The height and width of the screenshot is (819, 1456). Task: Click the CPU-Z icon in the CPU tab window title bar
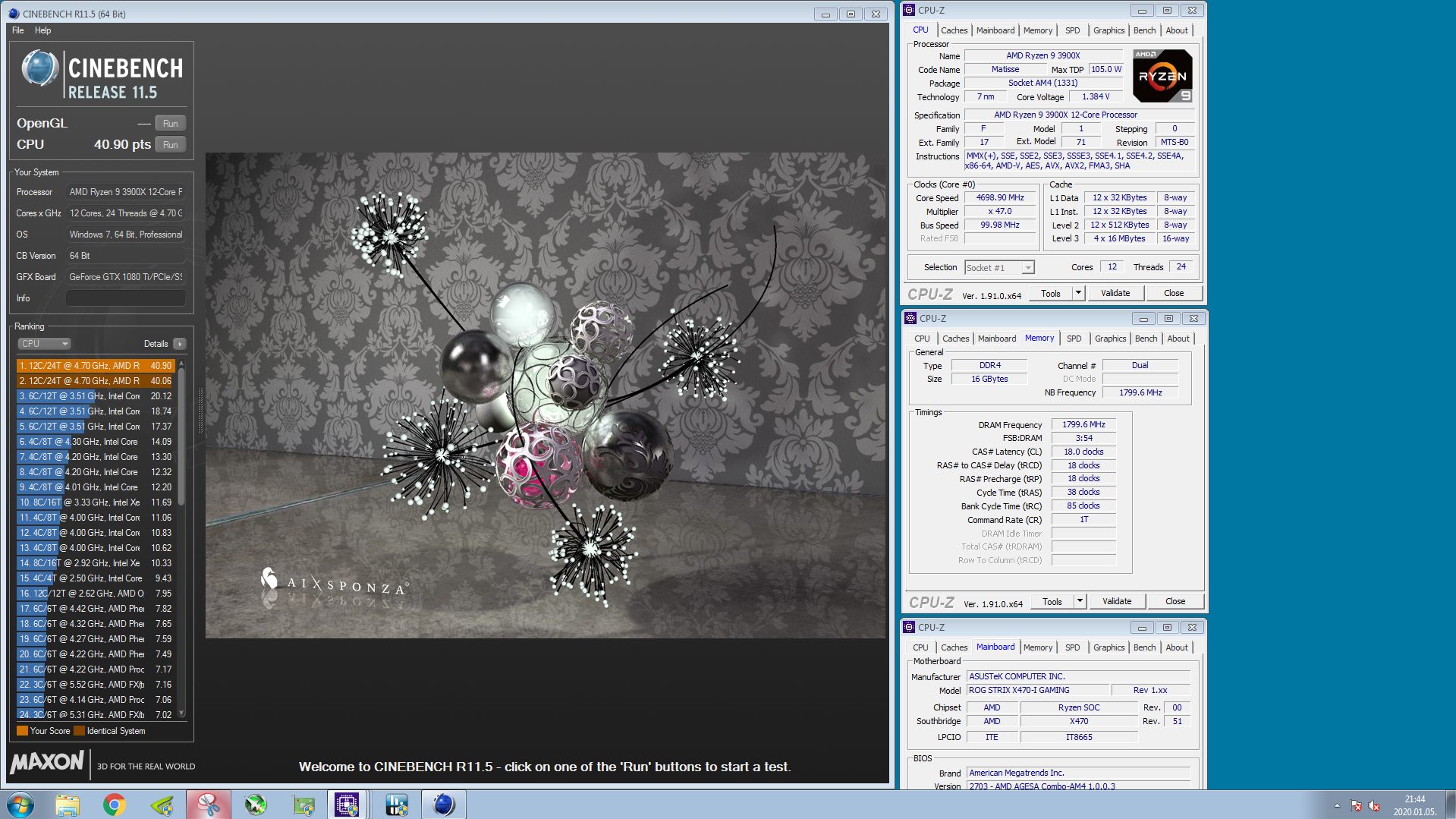pos(909,10)
